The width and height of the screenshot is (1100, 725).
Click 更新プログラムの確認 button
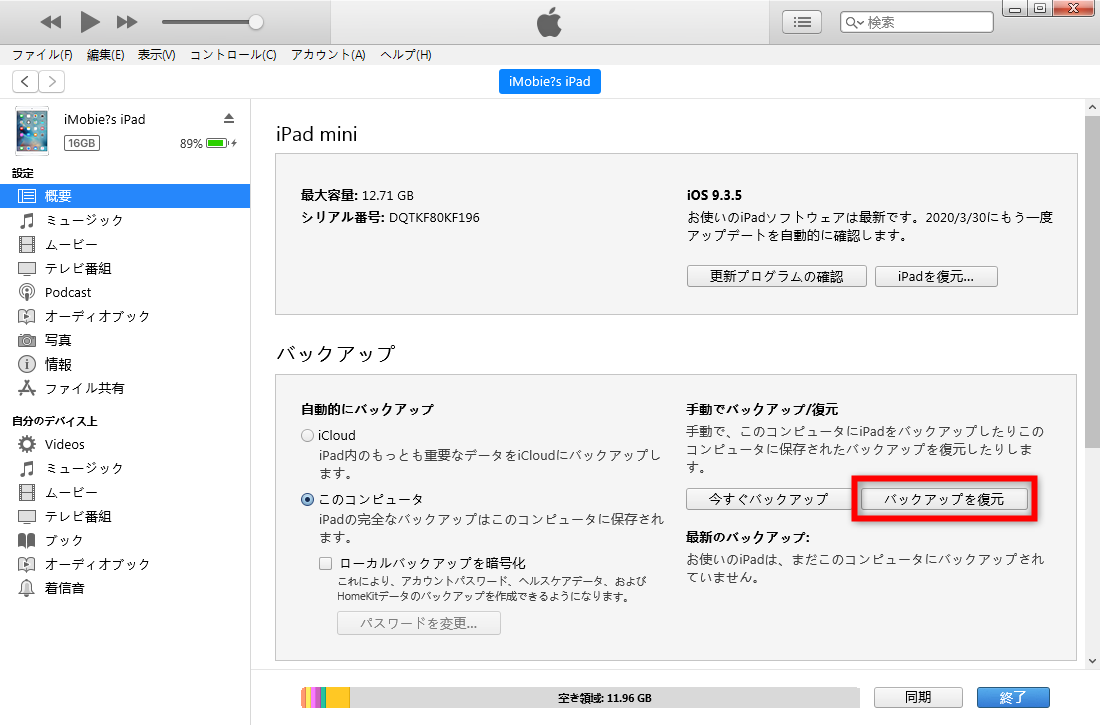pos(777,277)
